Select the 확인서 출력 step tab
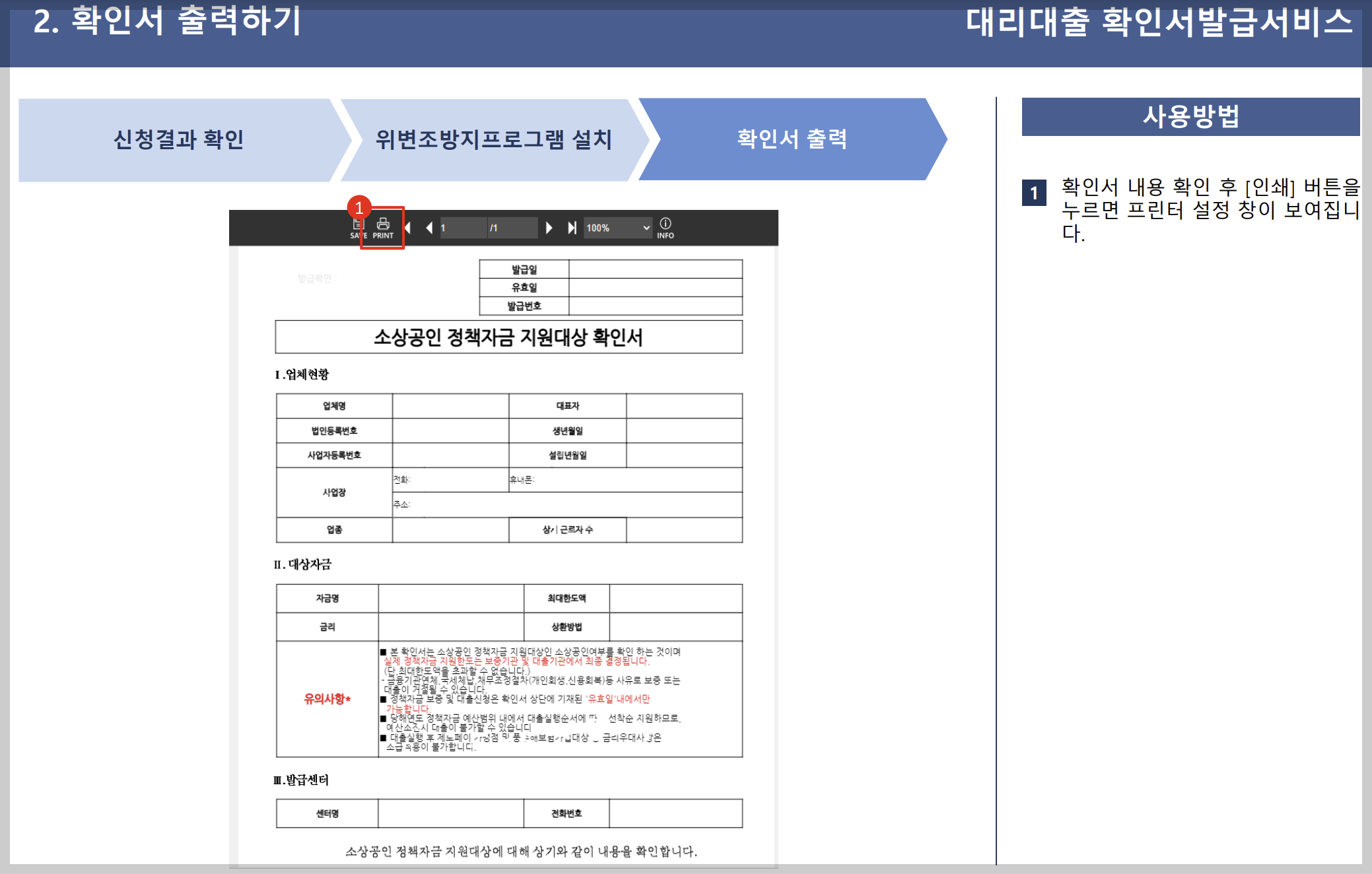1372x874 pixels. [792, 139]
